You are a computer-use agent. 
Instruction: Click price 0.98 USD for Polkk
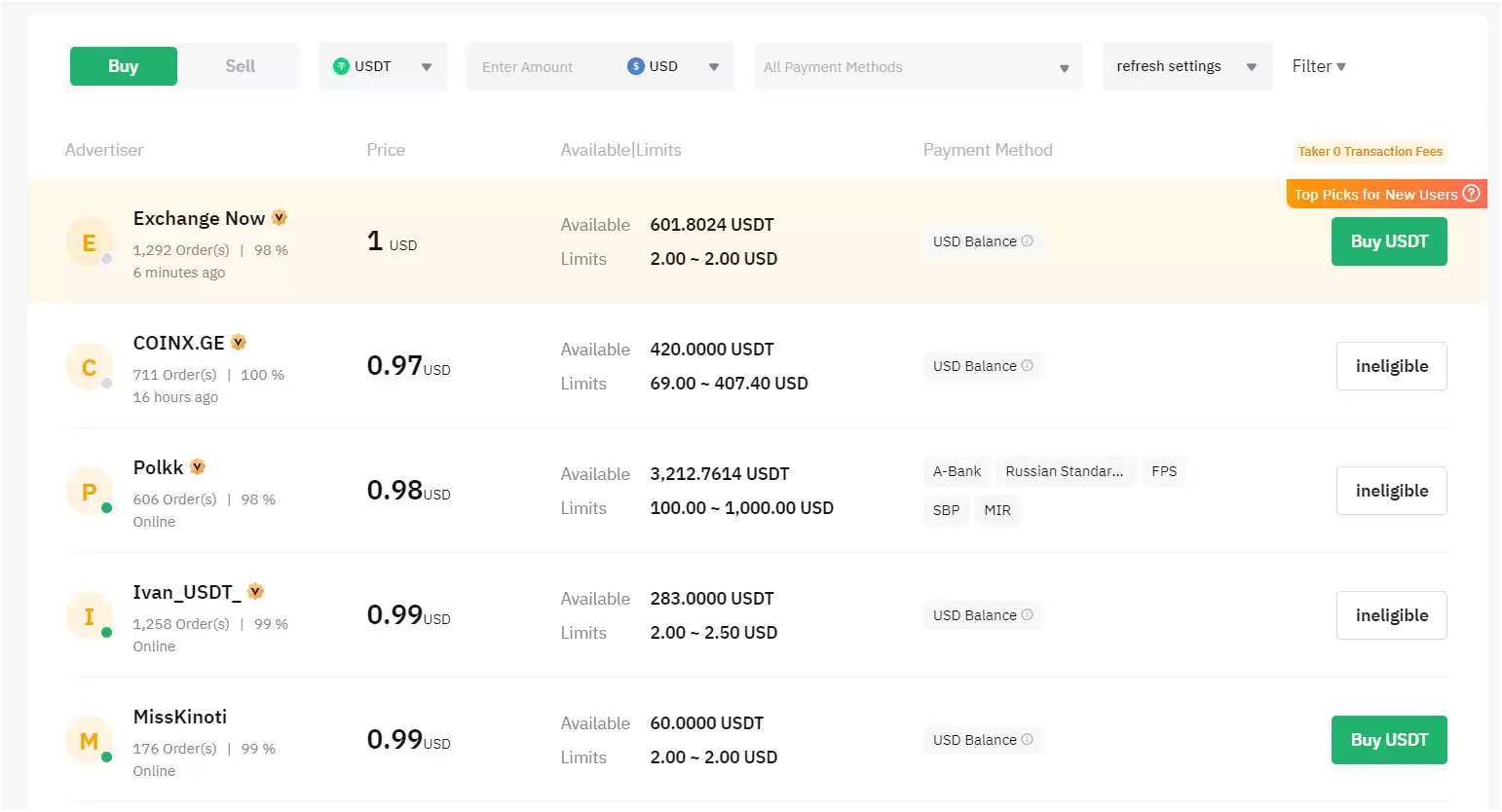(x=408, y=491)
